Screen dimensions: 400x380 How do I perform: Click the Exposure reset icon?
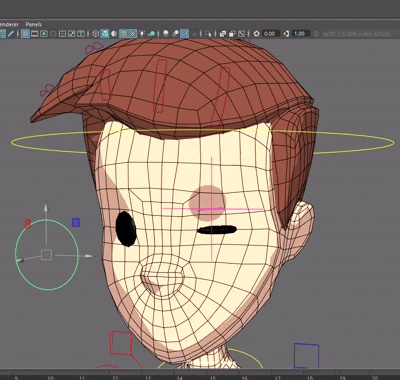point(256,34)
